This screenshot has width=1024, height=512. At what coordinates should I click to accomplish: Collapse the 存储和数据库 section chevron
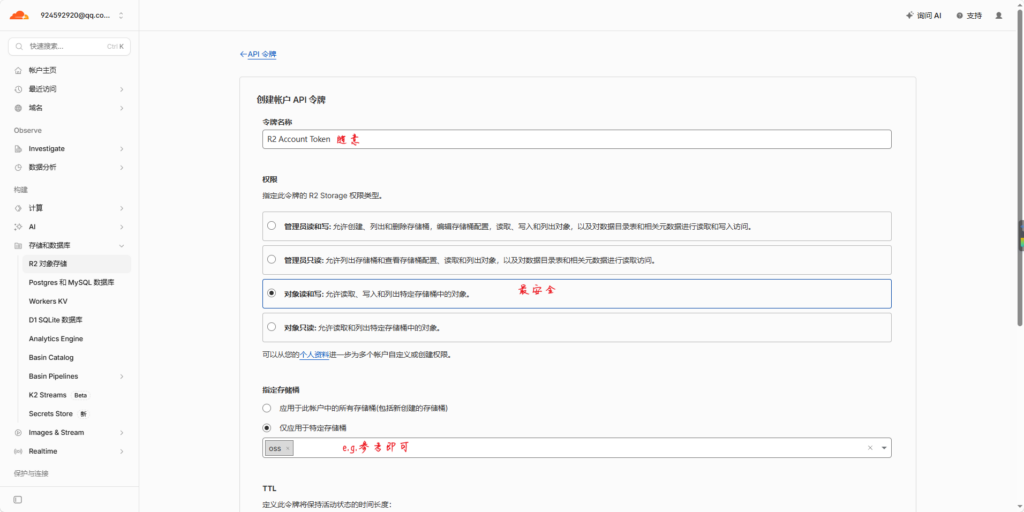tap(121, 246)
